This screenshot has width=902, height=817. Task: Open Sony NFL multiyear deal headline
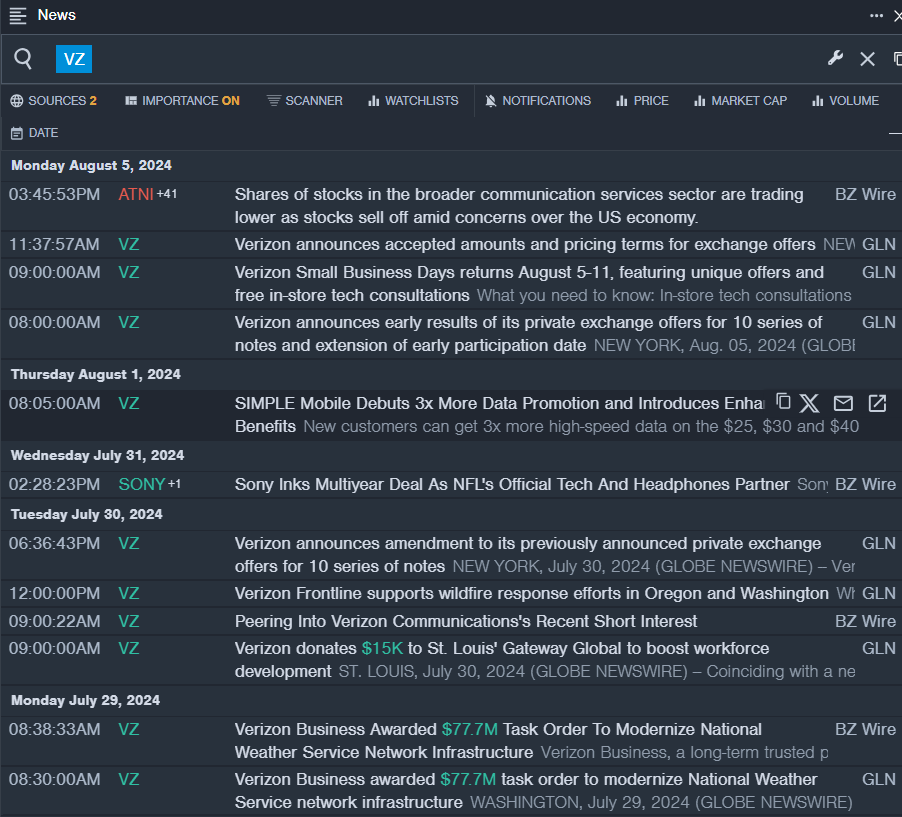[512, 484]
